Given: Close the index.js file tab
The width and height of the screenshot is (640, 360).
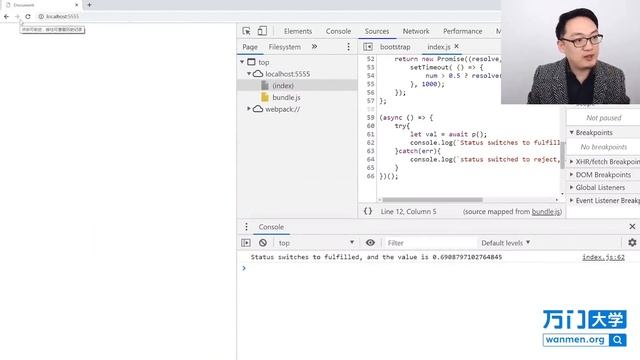Looking at the screenshot, I should pyautogui.click(x=456, y=47).
